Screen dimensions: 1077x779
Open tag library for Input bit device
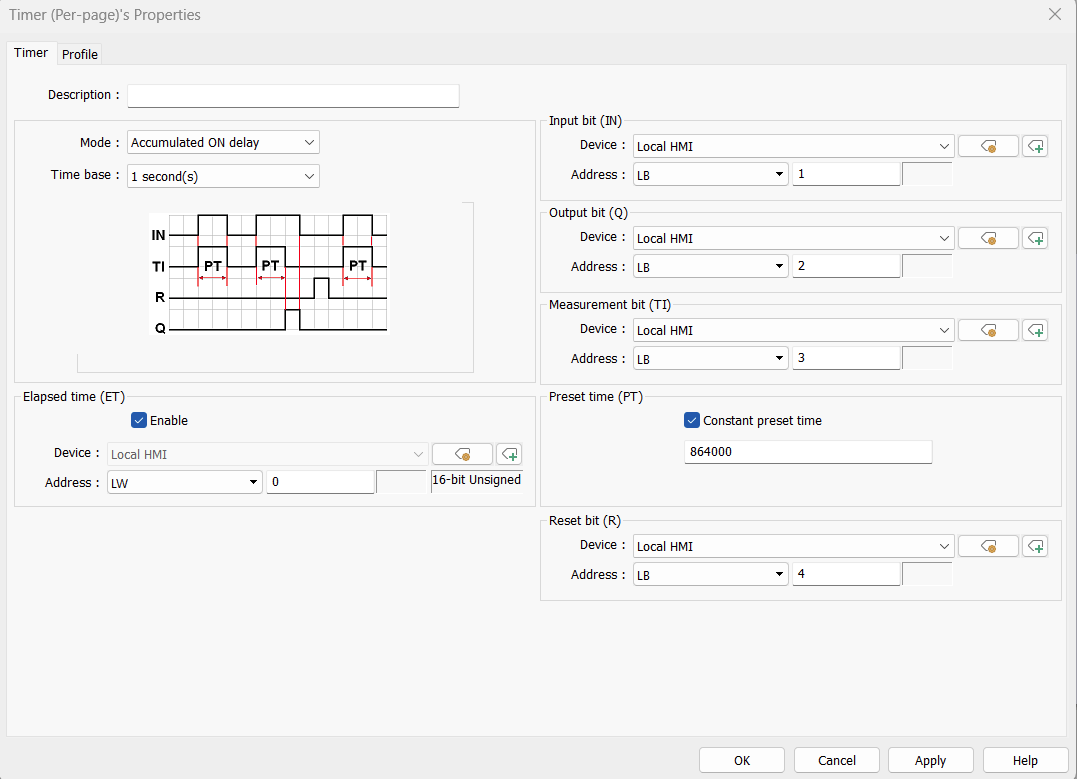point(988,146)
